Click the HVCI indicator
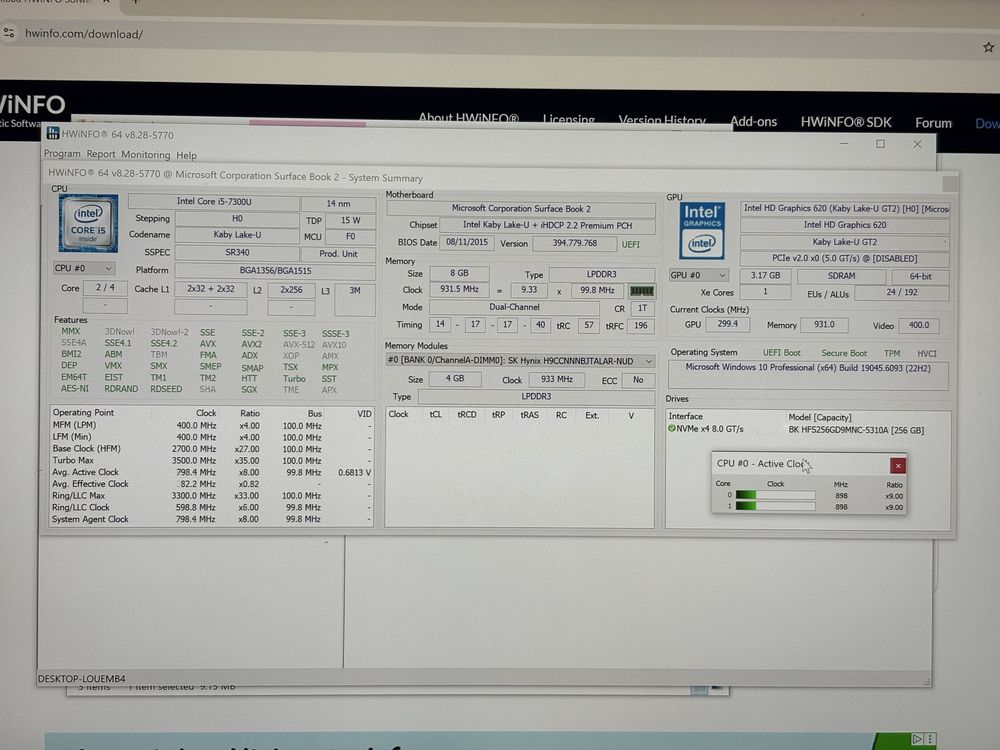This screenshot has width=1000, height=750. [927, 353]
